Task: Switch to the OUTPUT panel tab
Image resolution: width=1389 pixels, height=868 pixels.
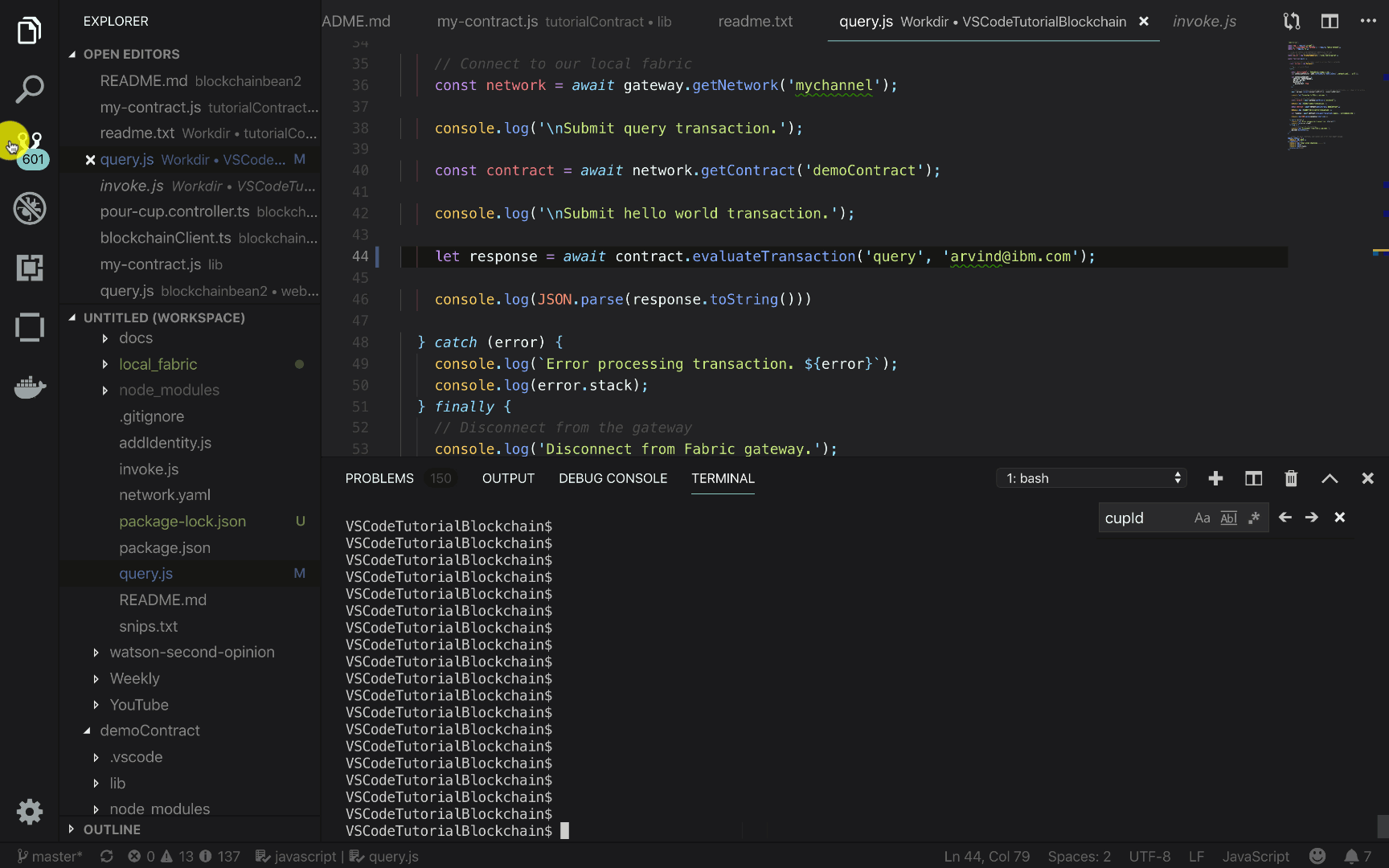Action: (508, 478)
